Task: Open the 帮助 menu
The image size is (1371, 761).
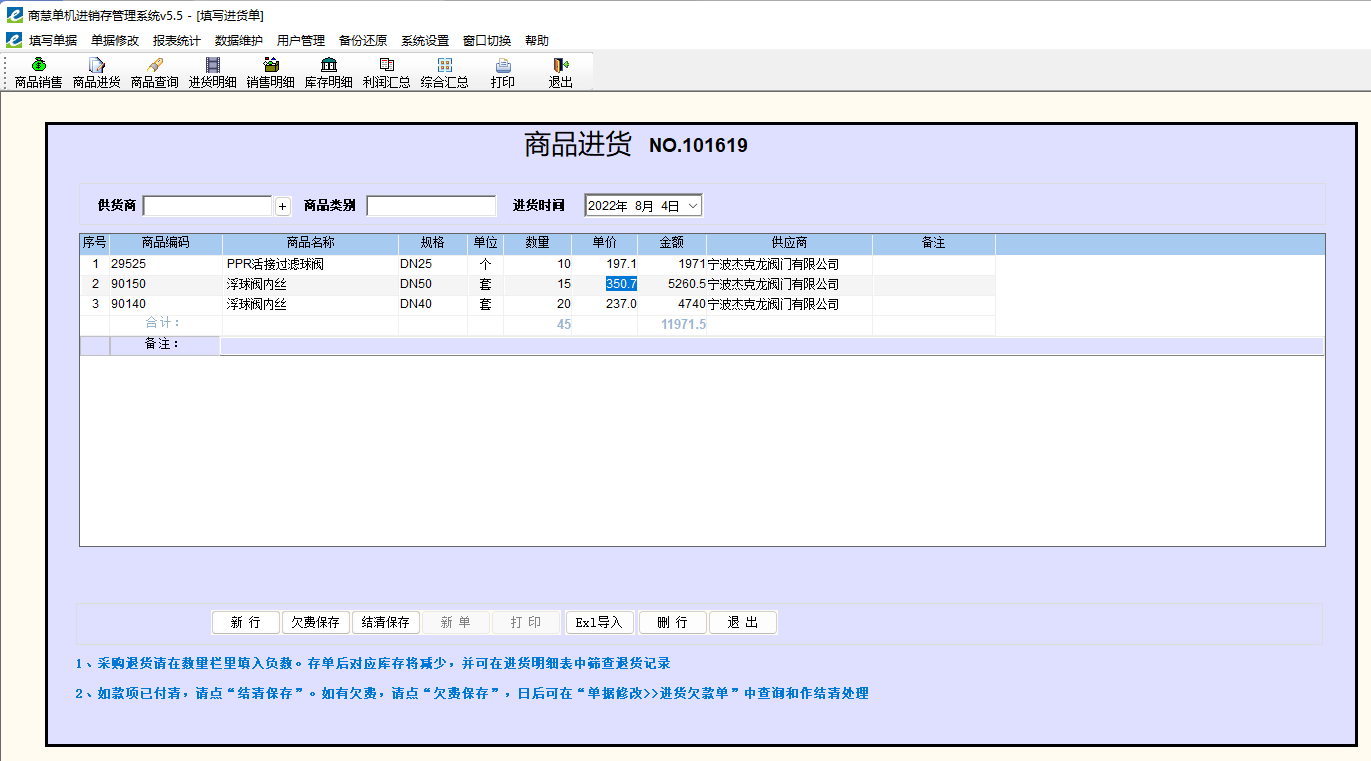Action: pos(537,41)
